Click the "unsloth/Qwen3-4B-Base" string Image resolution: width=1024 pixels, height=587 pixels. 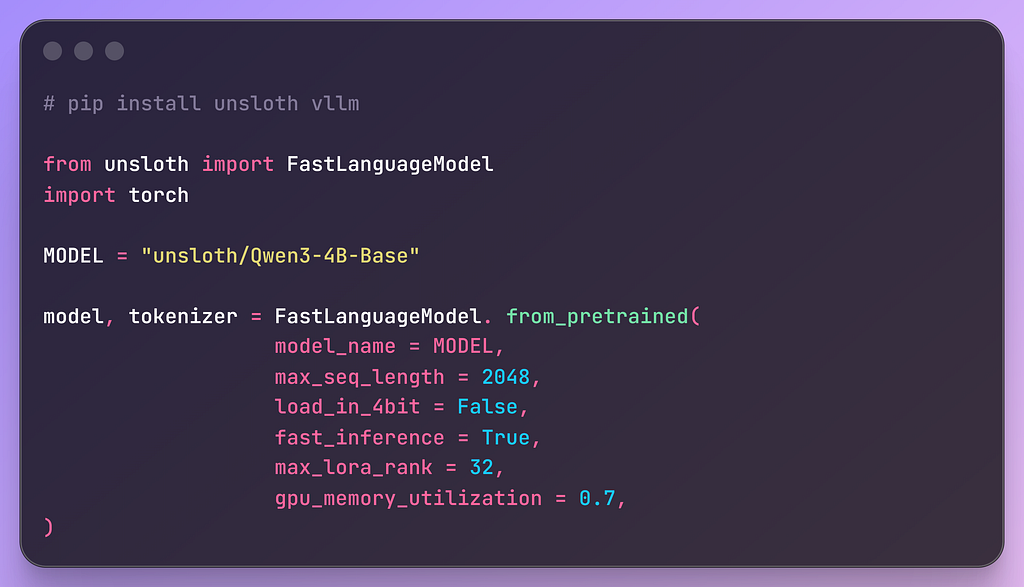280,255
